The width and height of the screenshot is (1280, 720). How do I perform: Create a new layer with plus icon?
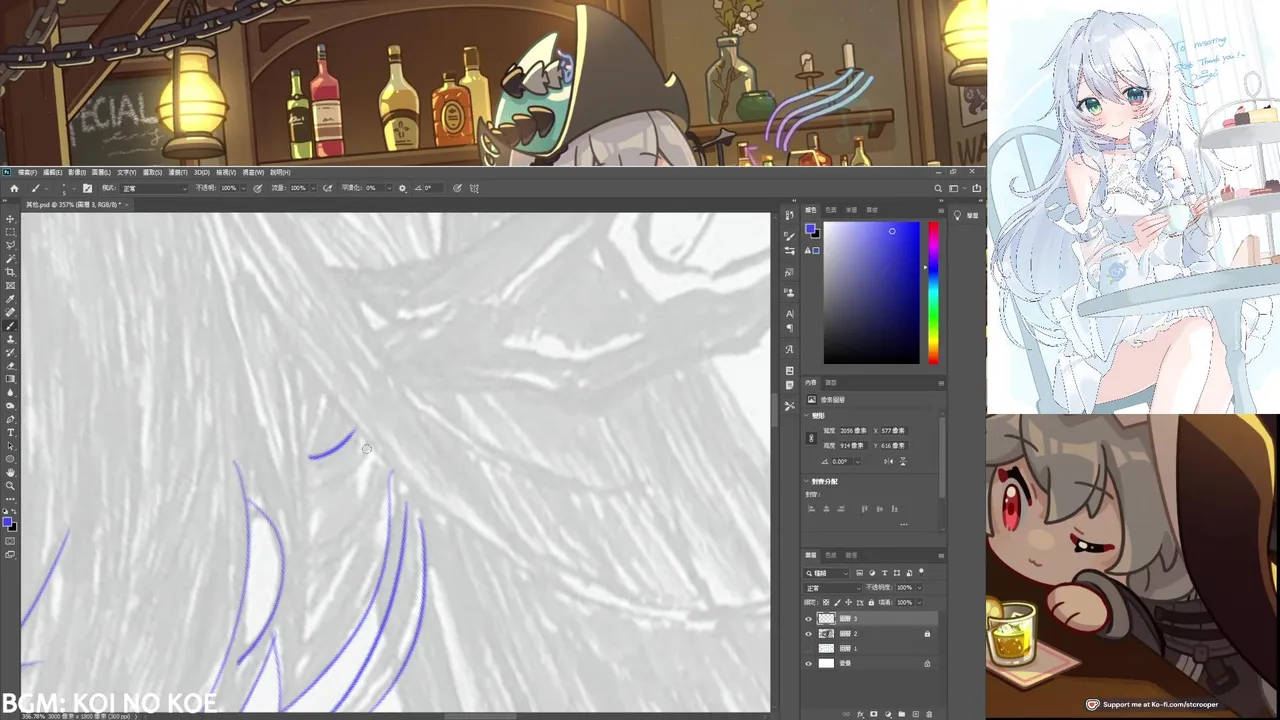[x=915, y=714]
